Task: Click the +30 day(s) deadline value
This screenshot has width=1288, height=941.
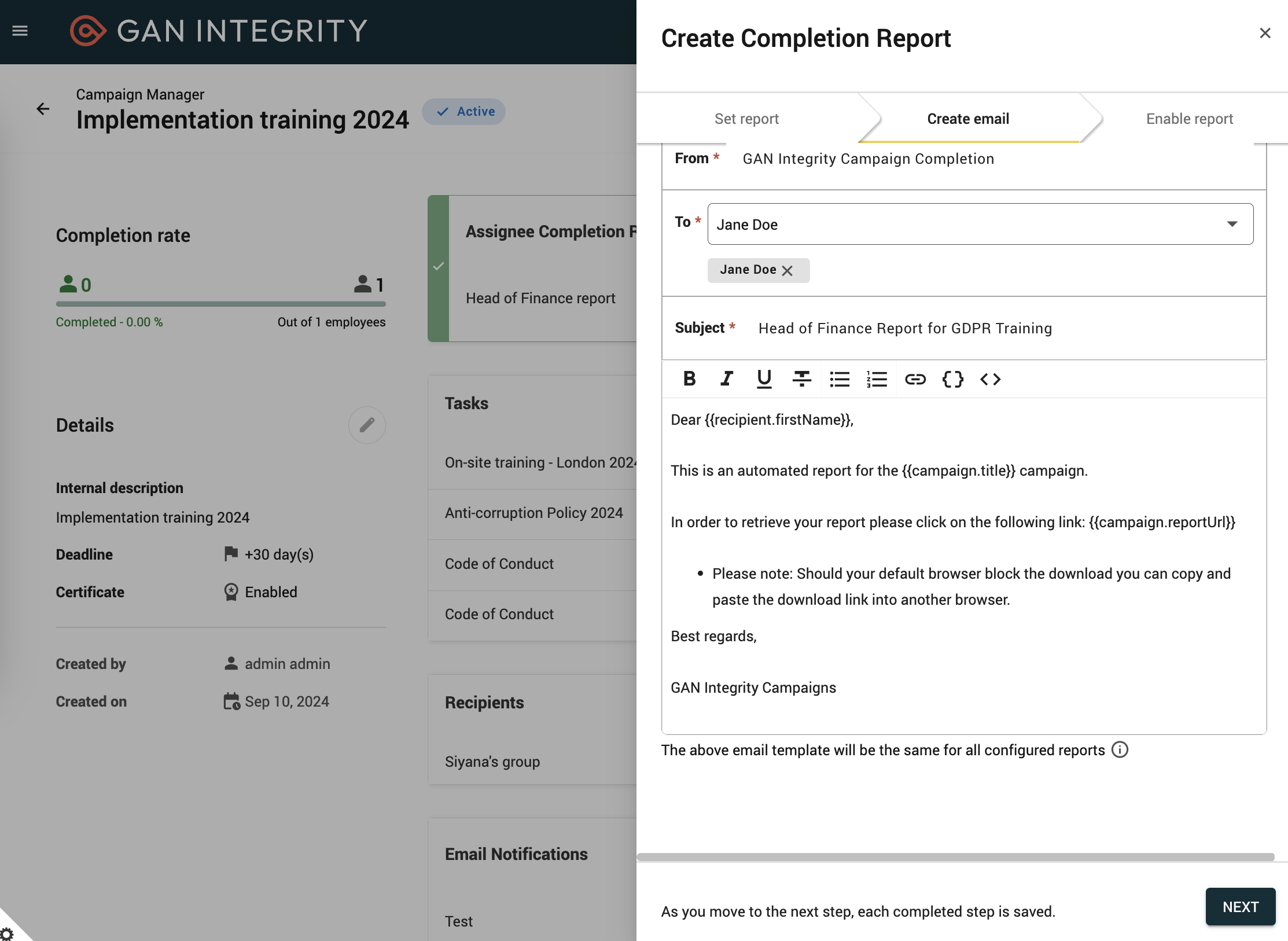Action: [279, 554]
